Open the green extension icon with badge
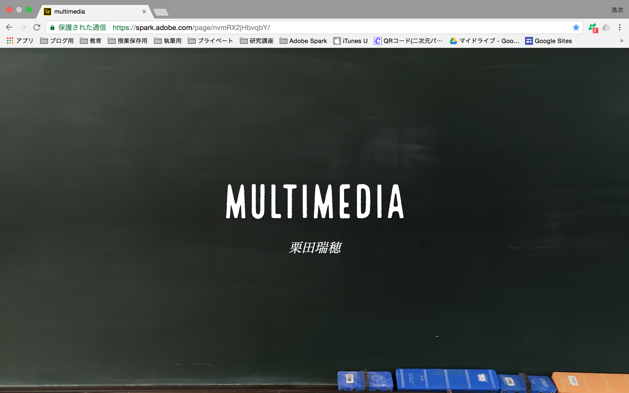Image resolution: width=629 pixels, height=393 pixels. click(593, 28)
